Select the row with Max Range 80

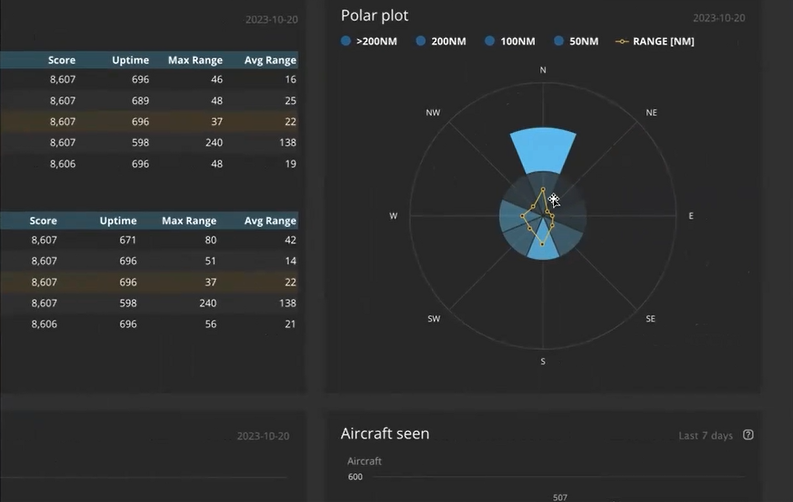(x=150, y=240)
